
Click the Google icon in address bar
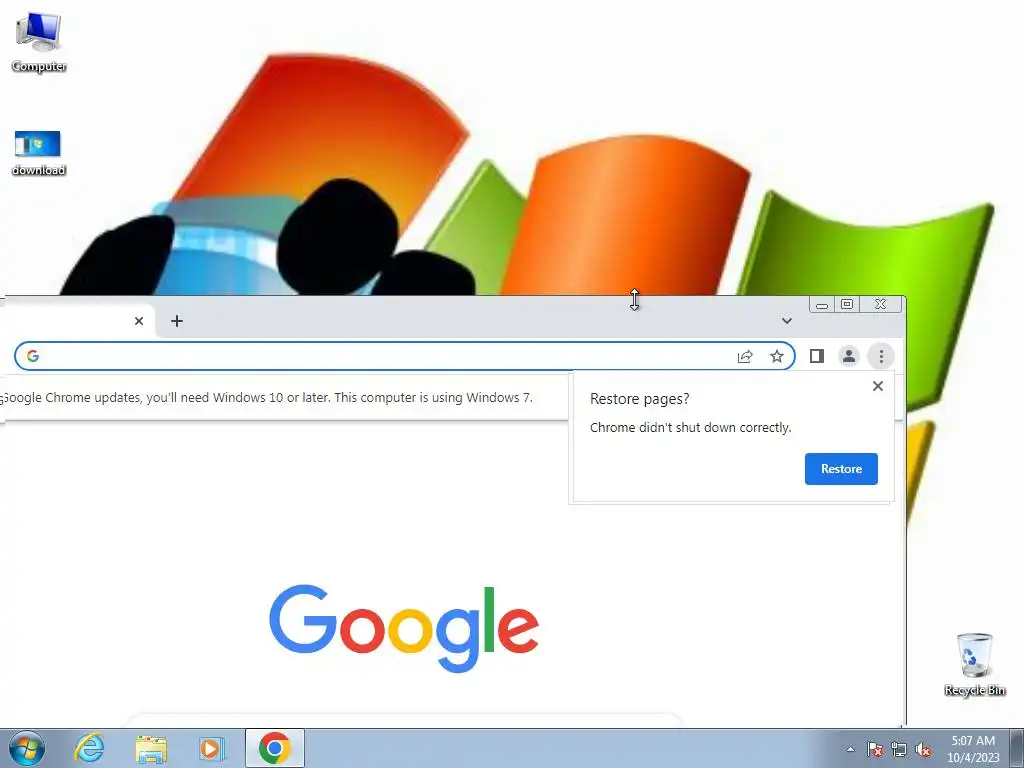click(x=33, y=356)
